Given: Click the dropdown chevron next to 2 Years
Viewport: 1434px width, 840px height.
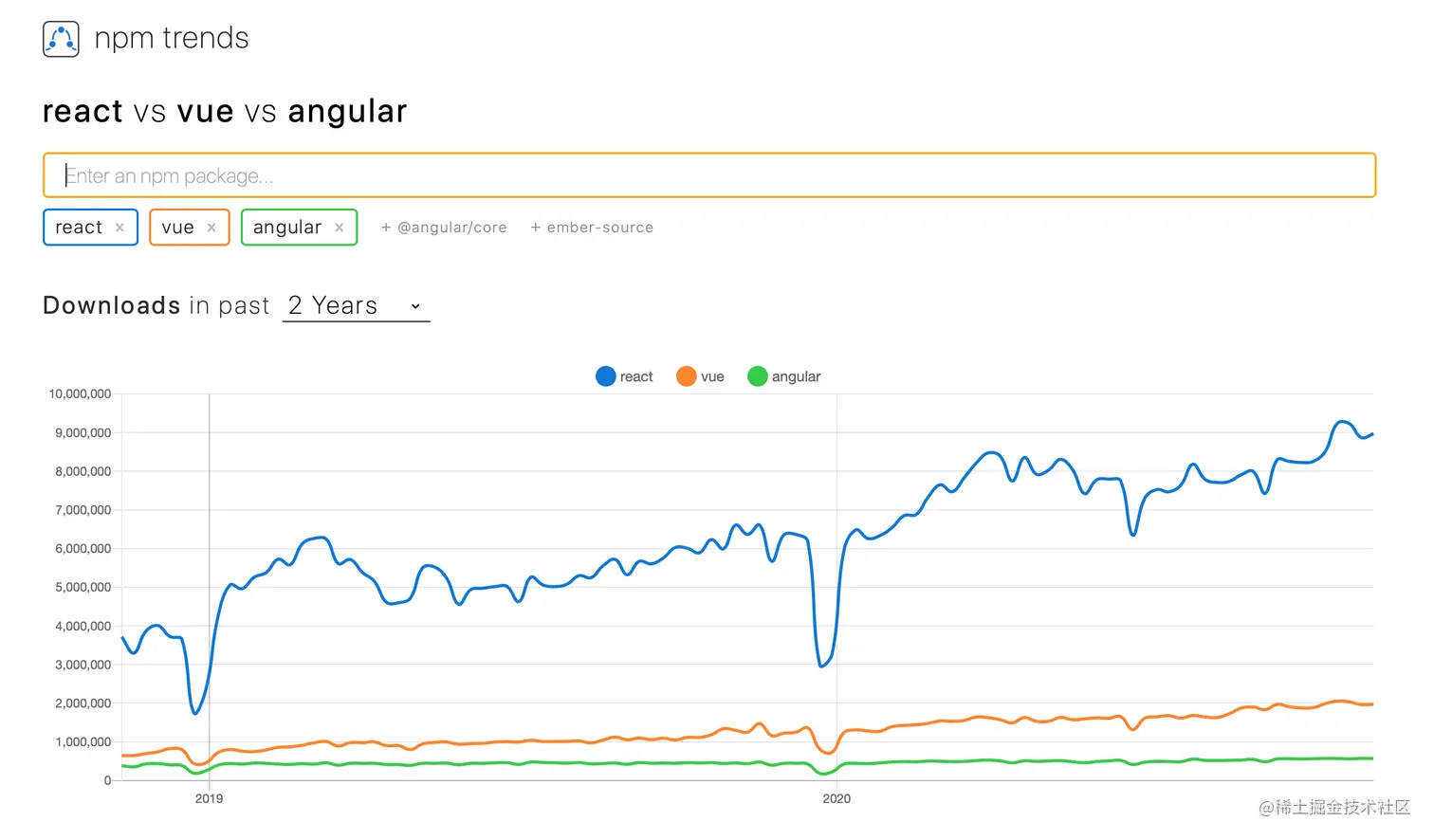Looking at the screenshot, I should pyautogui.click(x=415, y=306).
